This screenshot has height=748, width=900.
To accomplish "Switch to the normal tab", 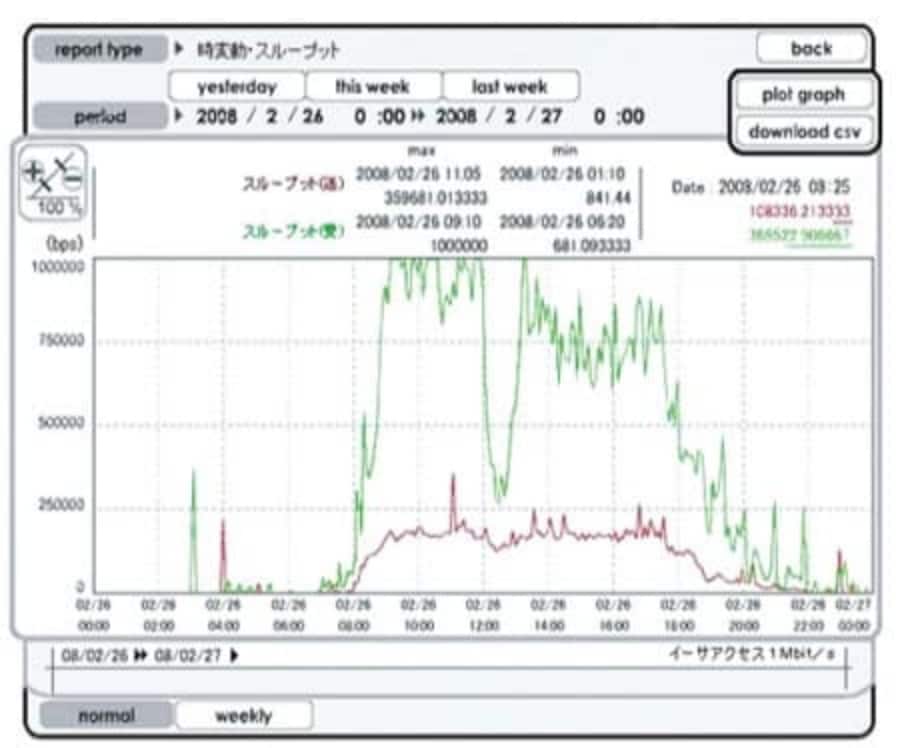I will coord(106,715).
